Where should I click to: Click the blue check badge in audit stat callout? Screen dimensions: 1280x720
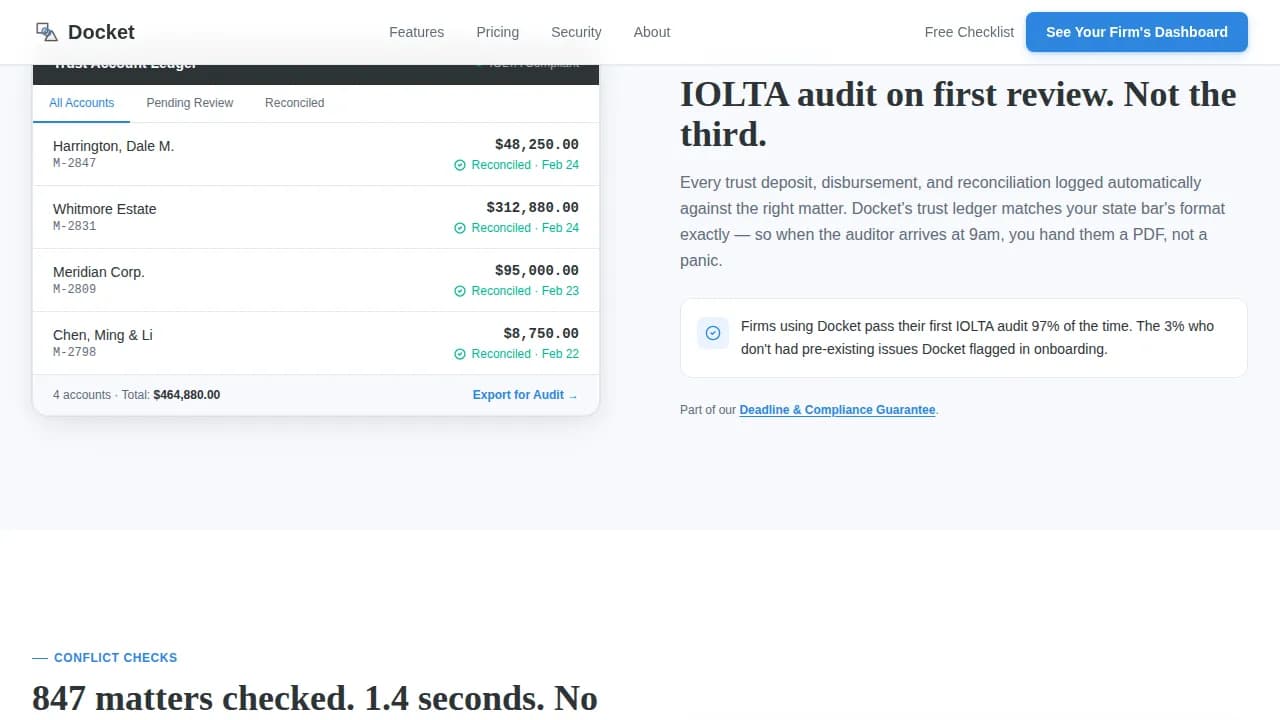pyautogui.click(x=713, y=333)
